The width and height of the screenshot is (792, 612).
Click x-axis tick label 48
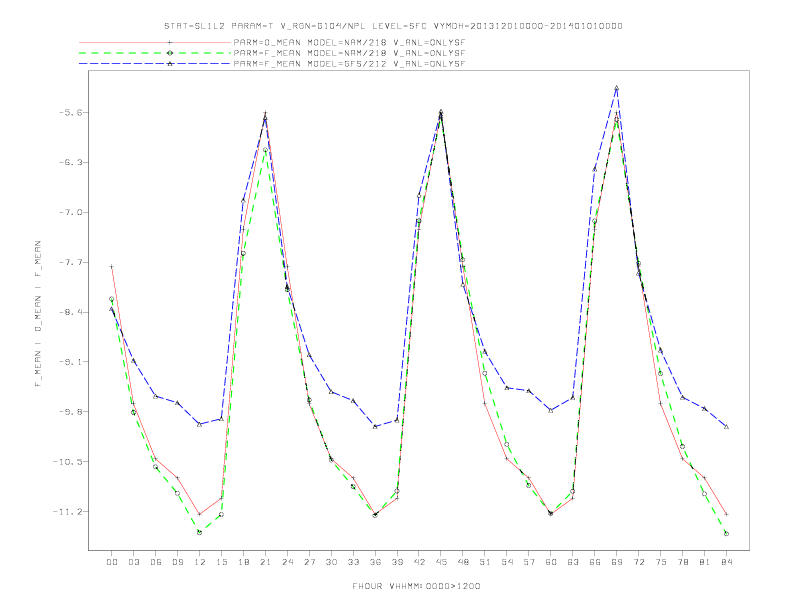[x=463, y=562]
